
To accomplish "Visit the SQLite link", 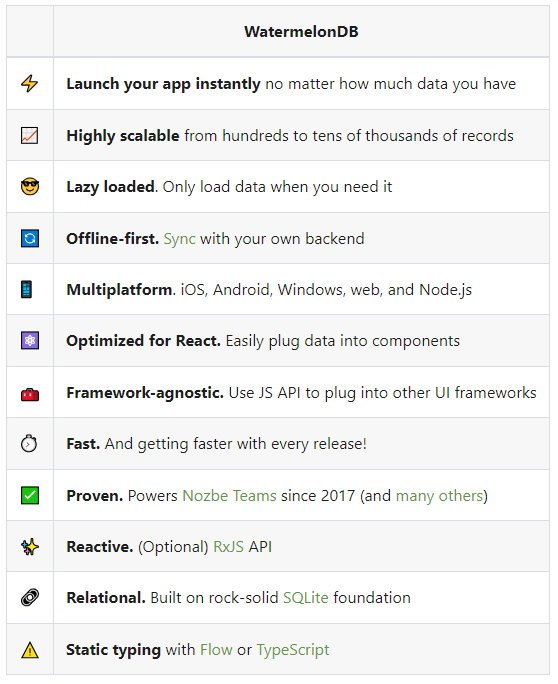I will [x=306, y=598].
